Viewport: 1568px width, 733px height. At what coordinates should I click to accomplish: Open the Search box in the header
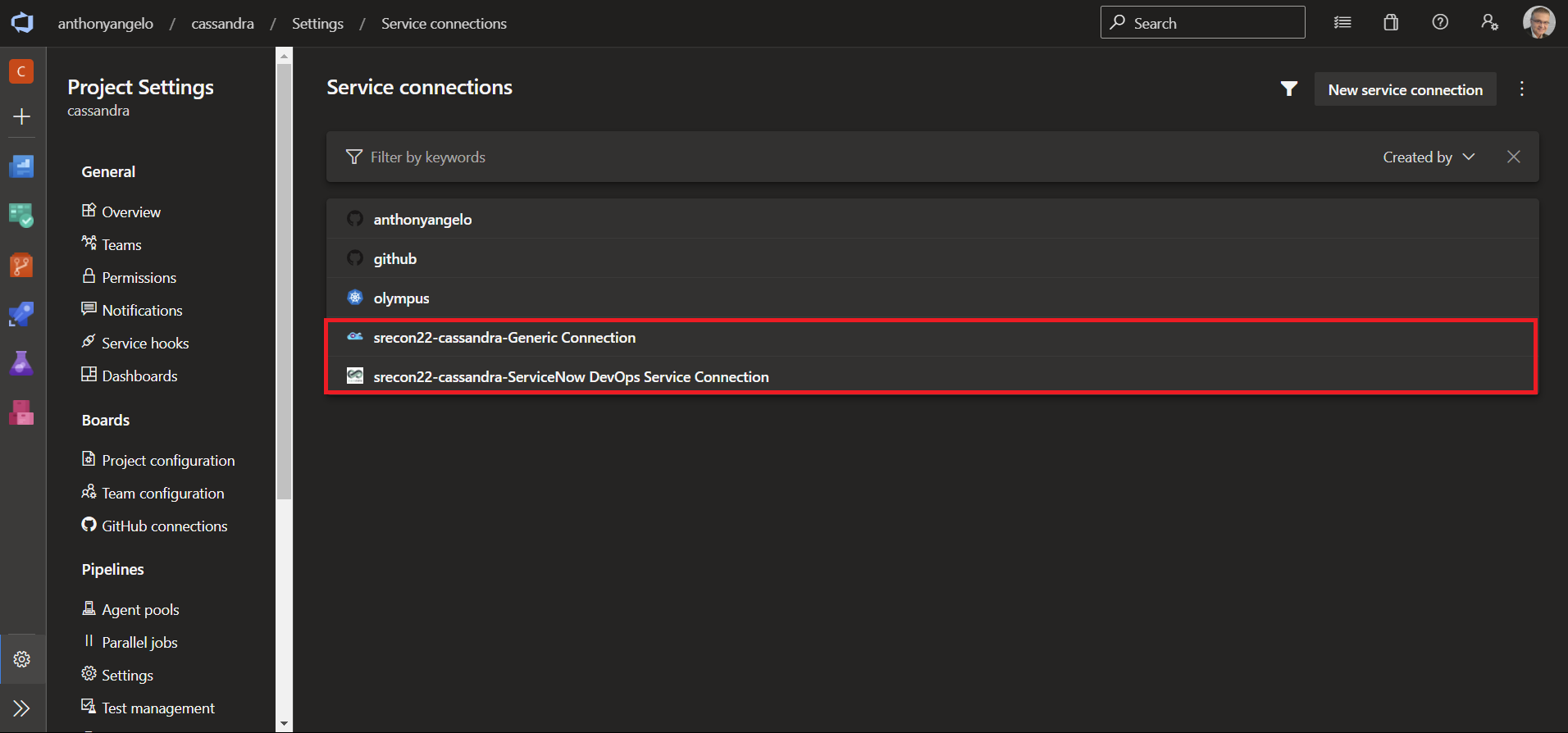click(1202, 23)
